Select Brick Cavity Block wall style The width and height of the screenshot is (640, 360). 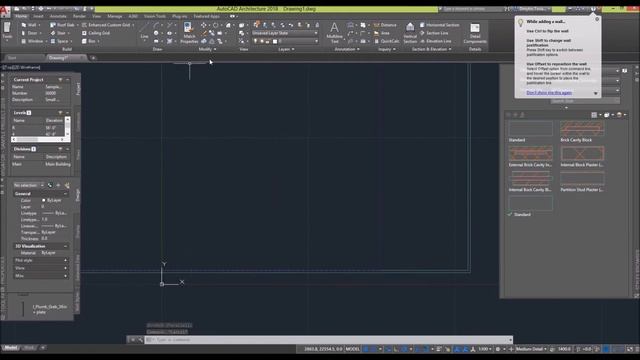pos(582,132)
